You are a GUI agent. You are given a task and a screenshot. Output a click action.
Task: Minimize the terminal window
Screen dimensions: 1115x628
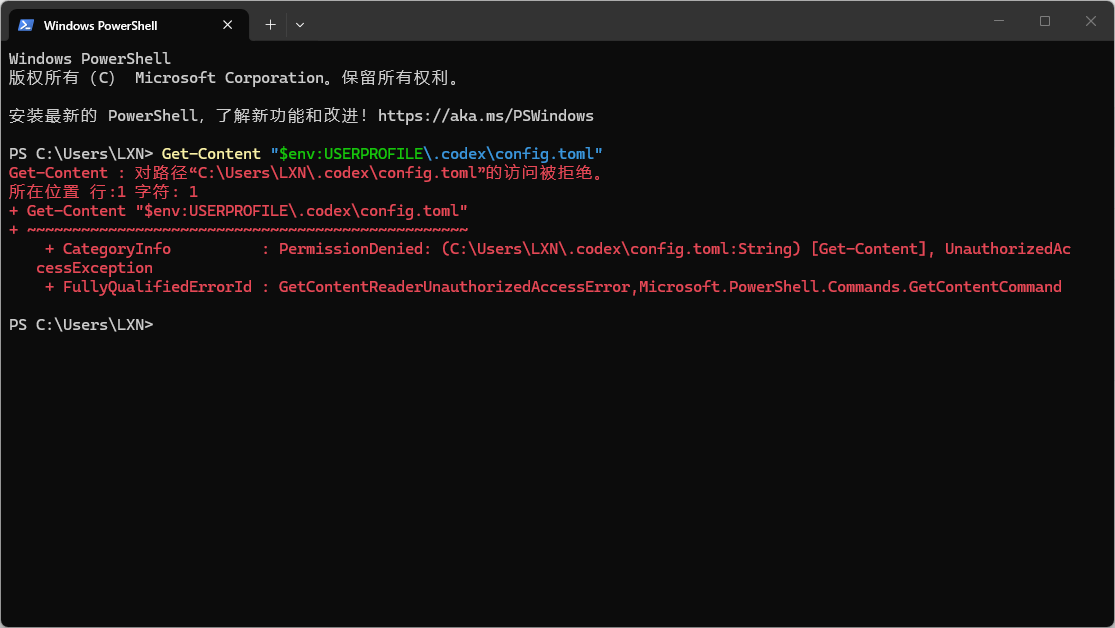pyautogui.click(x=999, y=21)
